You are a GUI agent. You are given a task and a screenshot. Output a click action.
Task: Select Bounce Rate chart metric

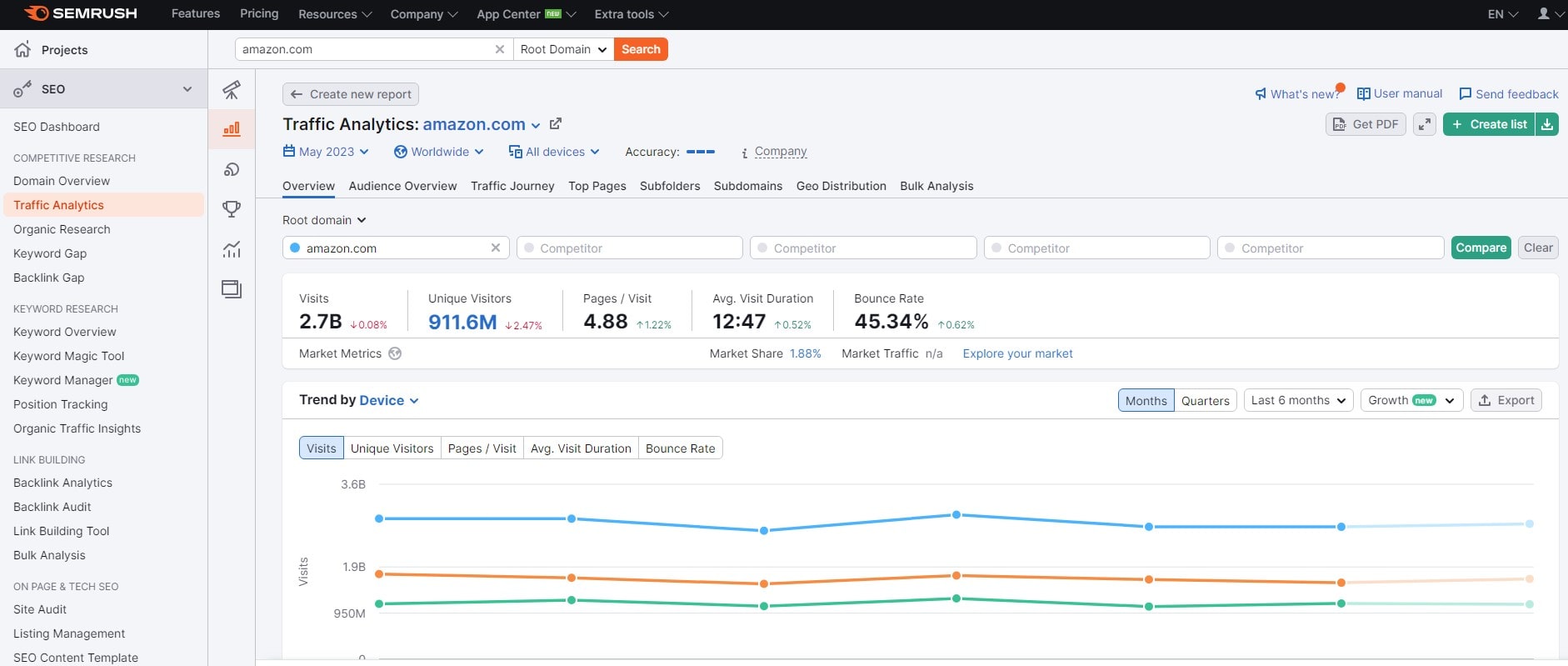click(x=680, y=448)
